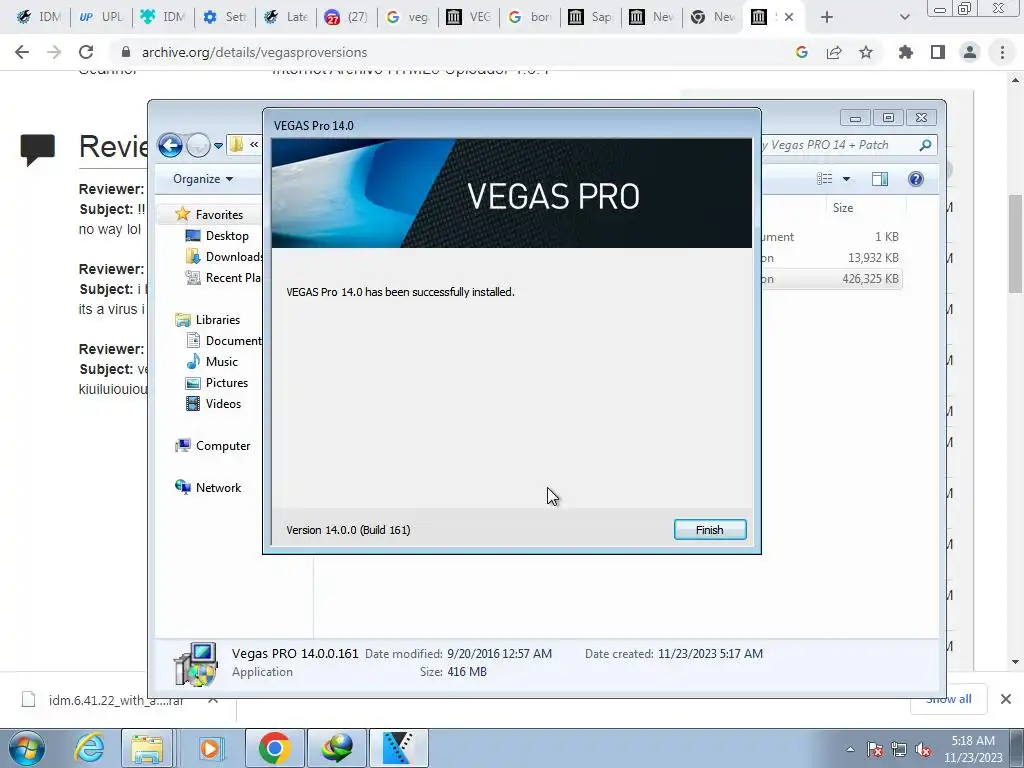Open Videos library in sidebar
This screenshot has height=768, width=1024.
(214, 404)
